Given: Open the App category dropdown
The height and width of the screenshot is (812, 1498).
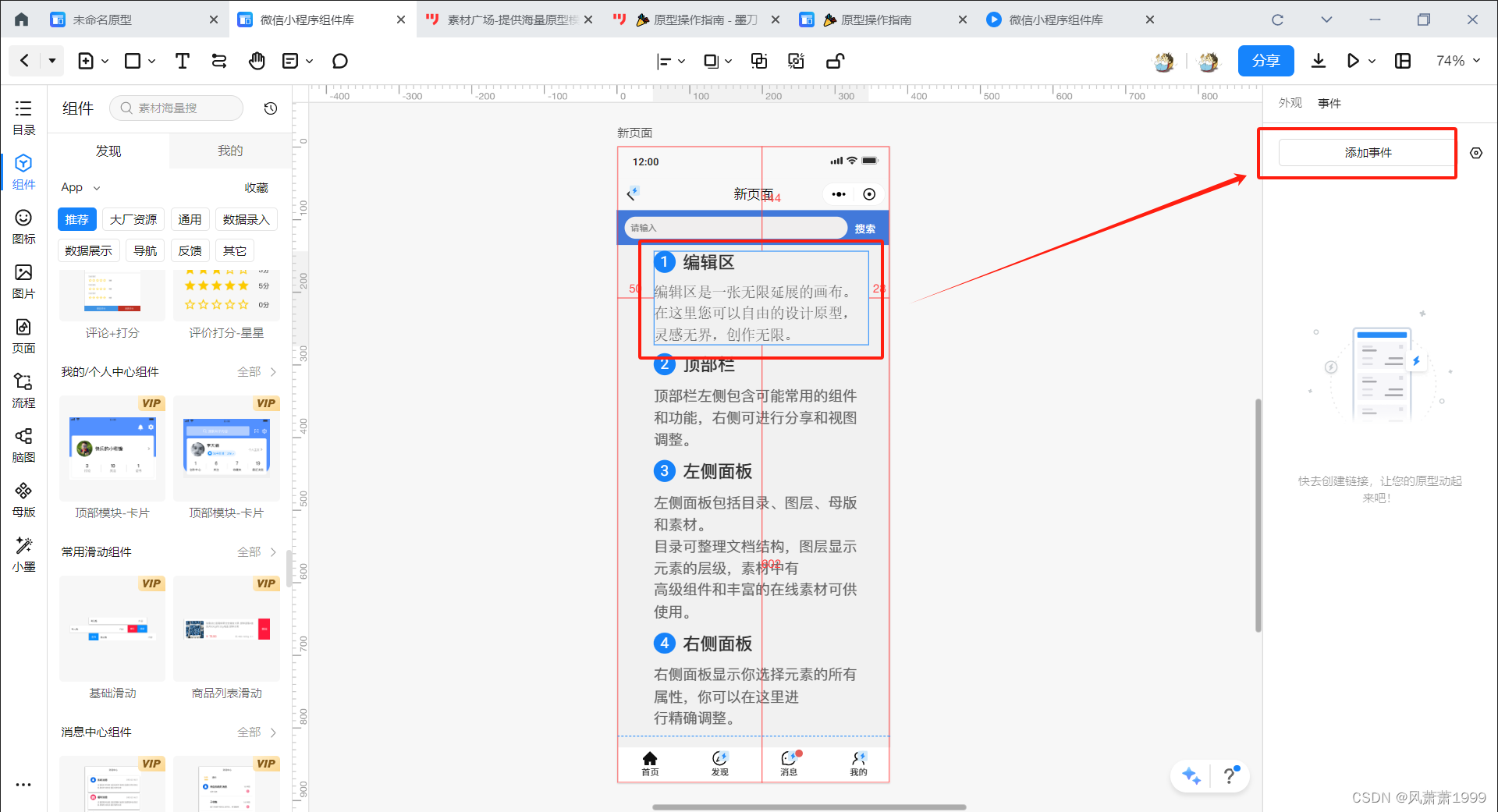Looking at the screenshot, I should point(81,187).
